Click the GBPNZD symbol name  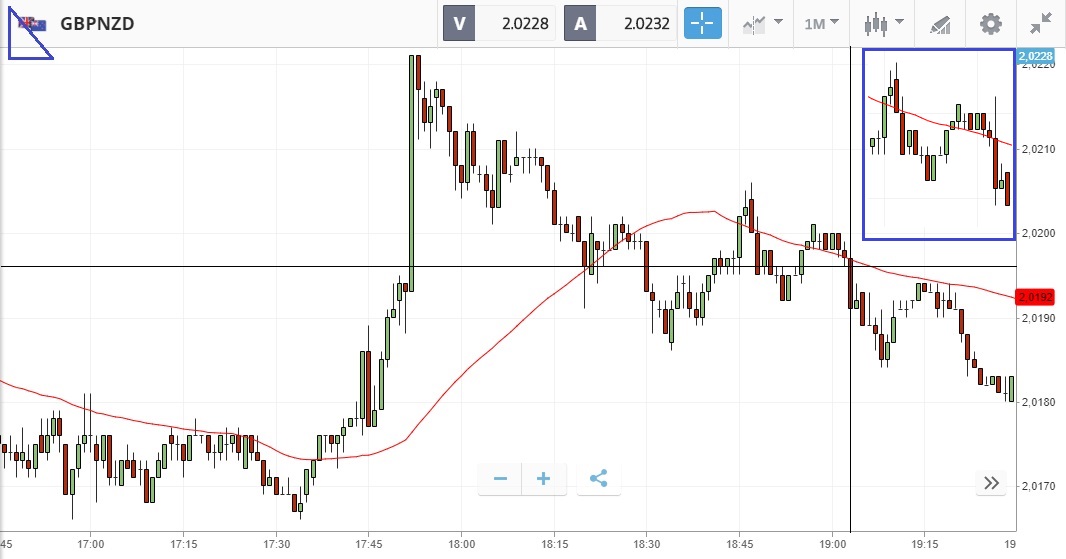point(96,23)
